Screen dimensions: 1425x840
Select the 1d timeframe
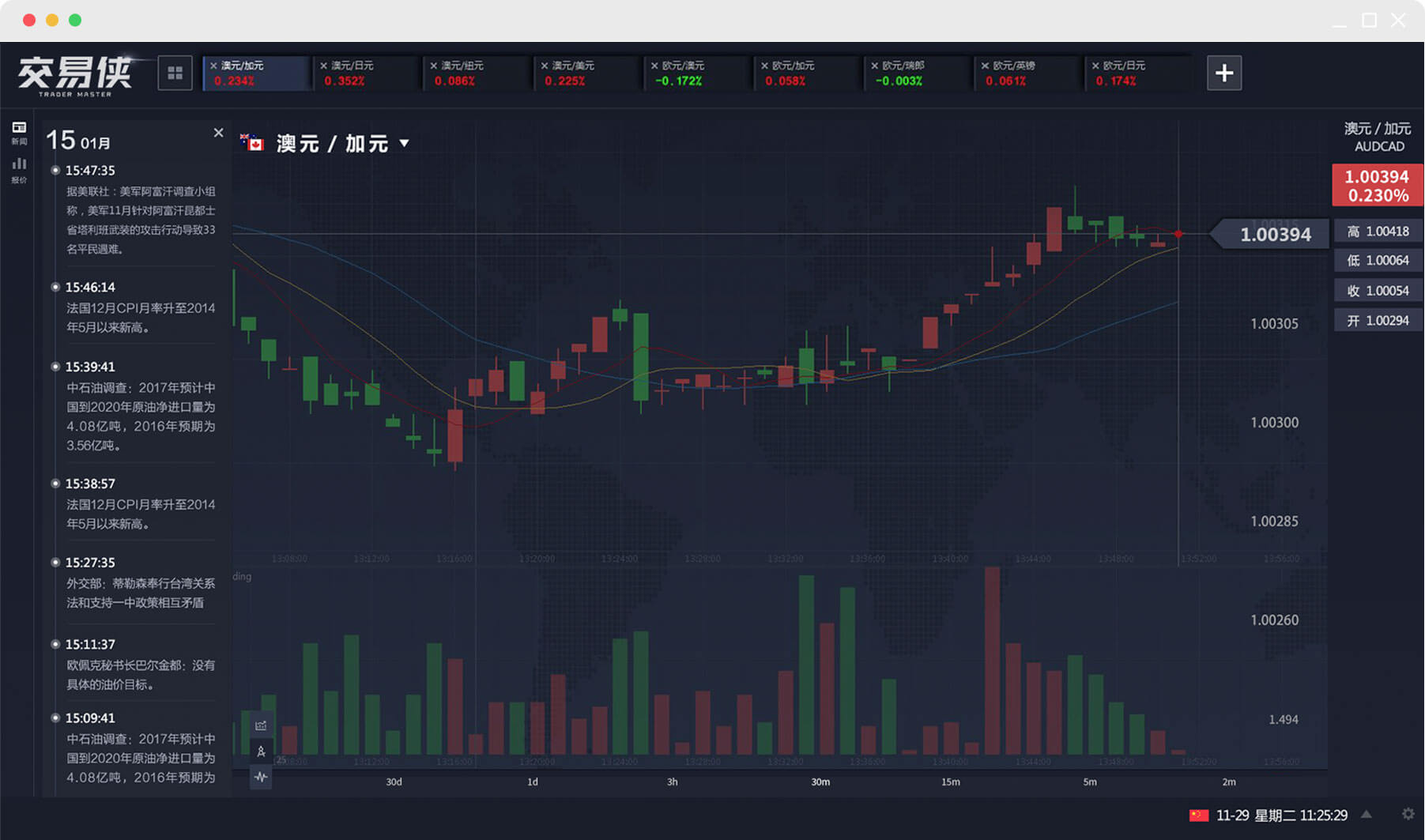tap(533, 782)
